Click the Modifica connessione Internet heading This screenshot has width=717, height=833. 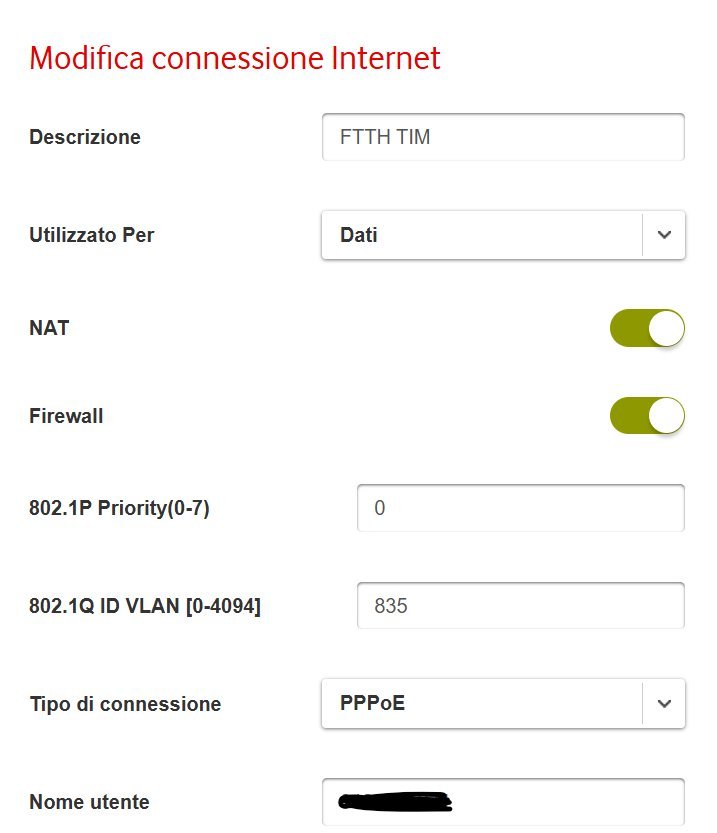click(x=235, y=58)
